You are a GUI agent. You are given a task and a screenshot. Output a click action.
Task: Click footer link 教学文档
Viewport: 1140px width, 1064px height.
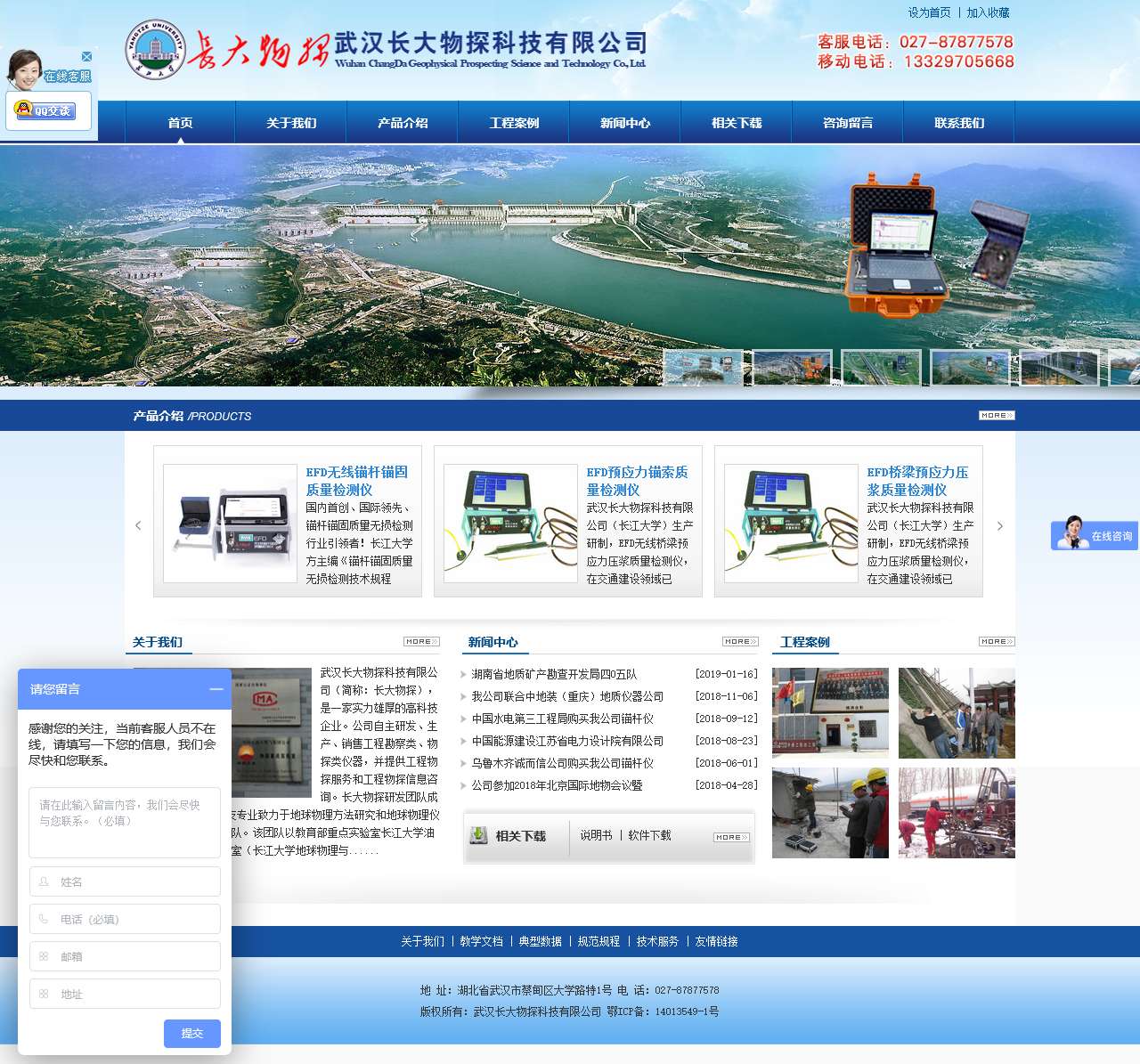pos(481,942)
